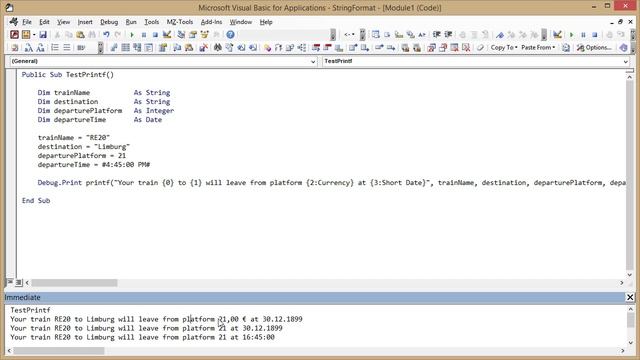Click the blue Help question mark icon

coord(230,35)
